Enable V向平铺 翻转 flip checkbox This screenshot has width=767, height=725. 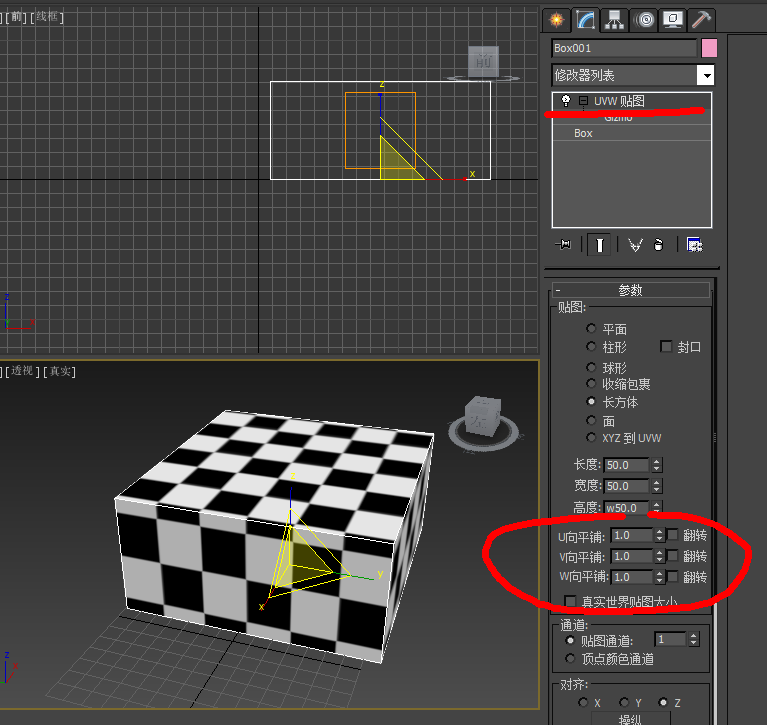pyautogui.click(x=673, y=556)
